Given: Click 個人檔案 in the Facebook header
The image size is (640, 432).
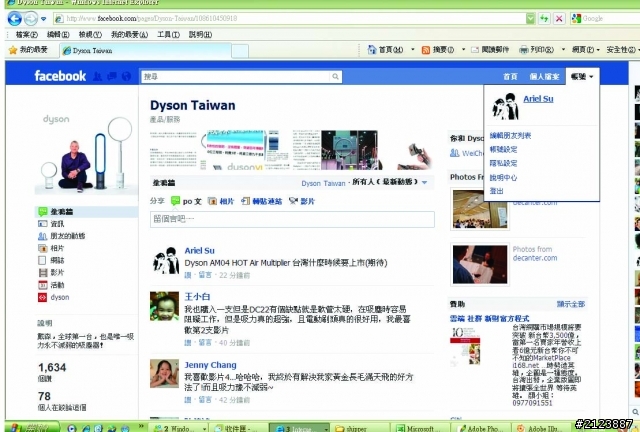Looking at the screenshot, I should 544,76.
